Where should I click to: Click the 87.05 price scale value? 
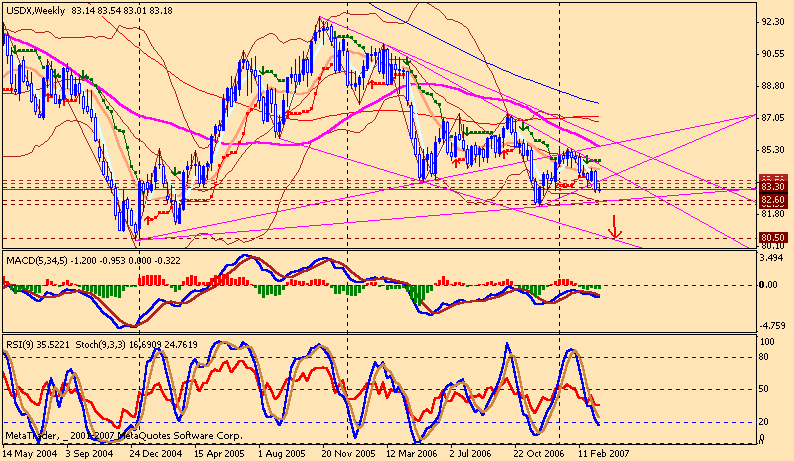point(773,118)
